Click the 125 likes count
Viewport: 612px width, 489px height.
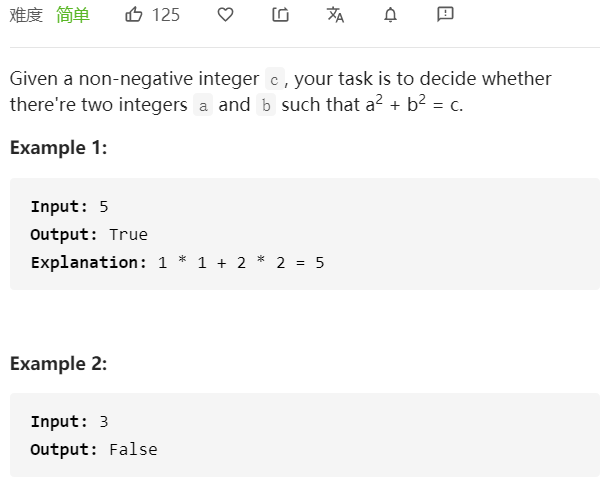166,15
